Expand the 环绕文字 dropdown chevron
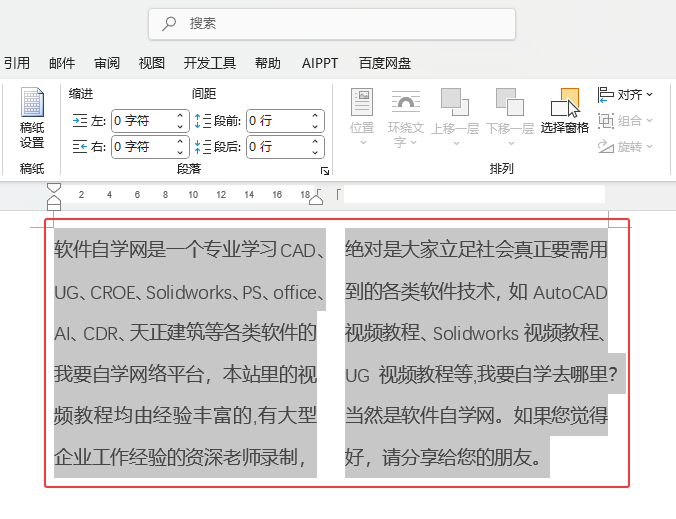676x519 pixels. tap(413, 142)
